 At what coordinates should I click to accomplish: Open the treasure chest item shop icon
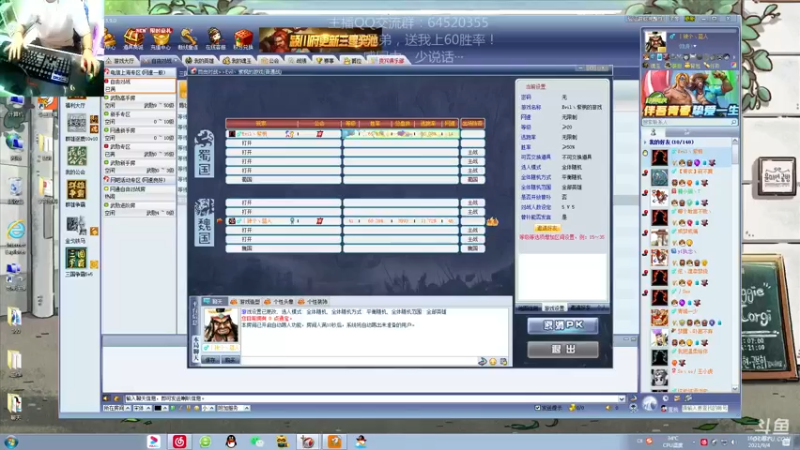[134, 39]
